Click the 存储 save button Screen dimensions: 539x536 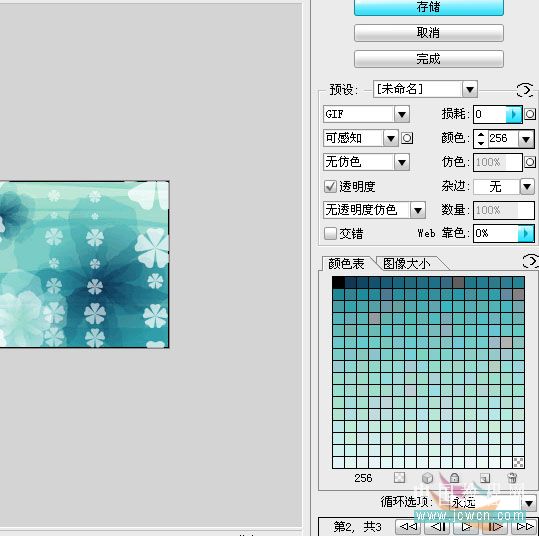coord(429,7)
